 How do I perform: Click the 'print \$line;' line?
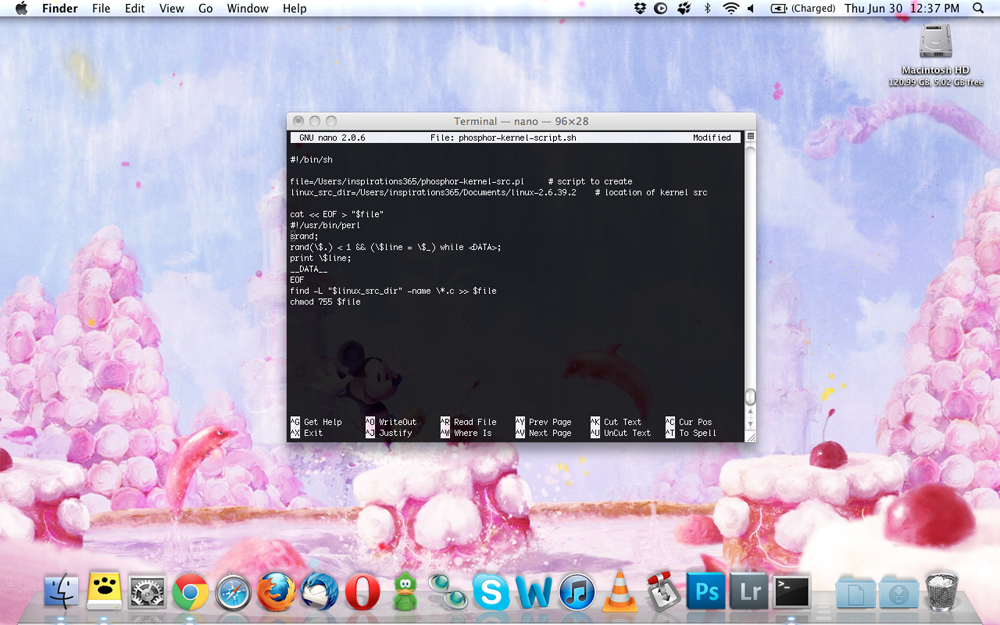[x=320, y=258]
